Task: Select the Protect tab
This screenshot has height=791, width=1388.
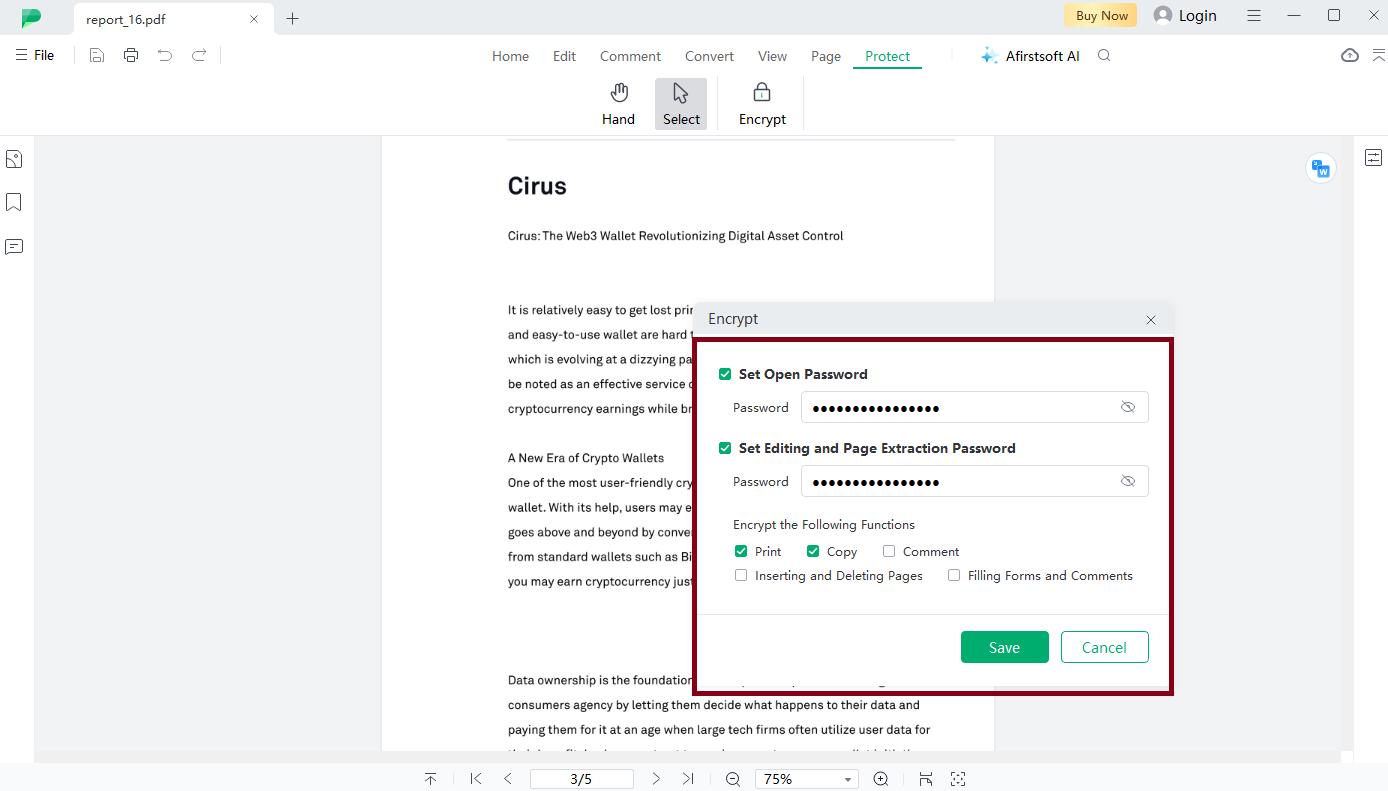Action: pyautogui.click(x=887, y=56)
